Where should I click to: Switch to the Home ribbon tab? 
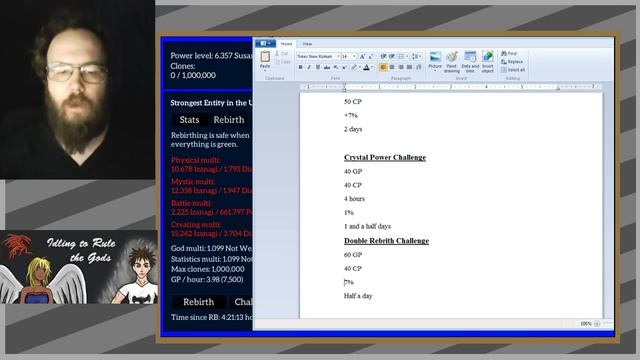point(287,44)
